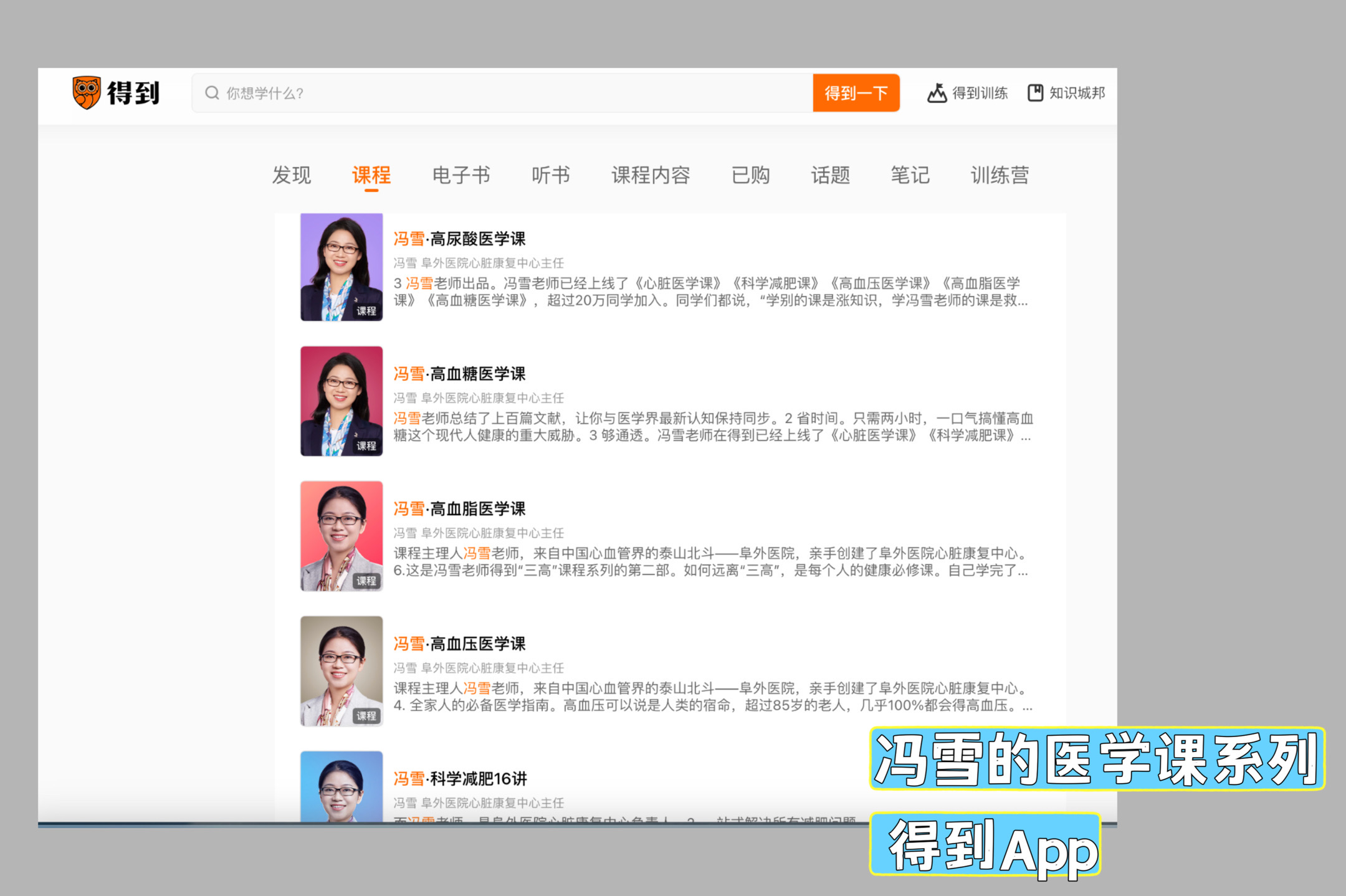This screenshot has width=1346, height=896.
Task: Click the 高血脂医学课 author subtitle line
Action: (479, 533)
